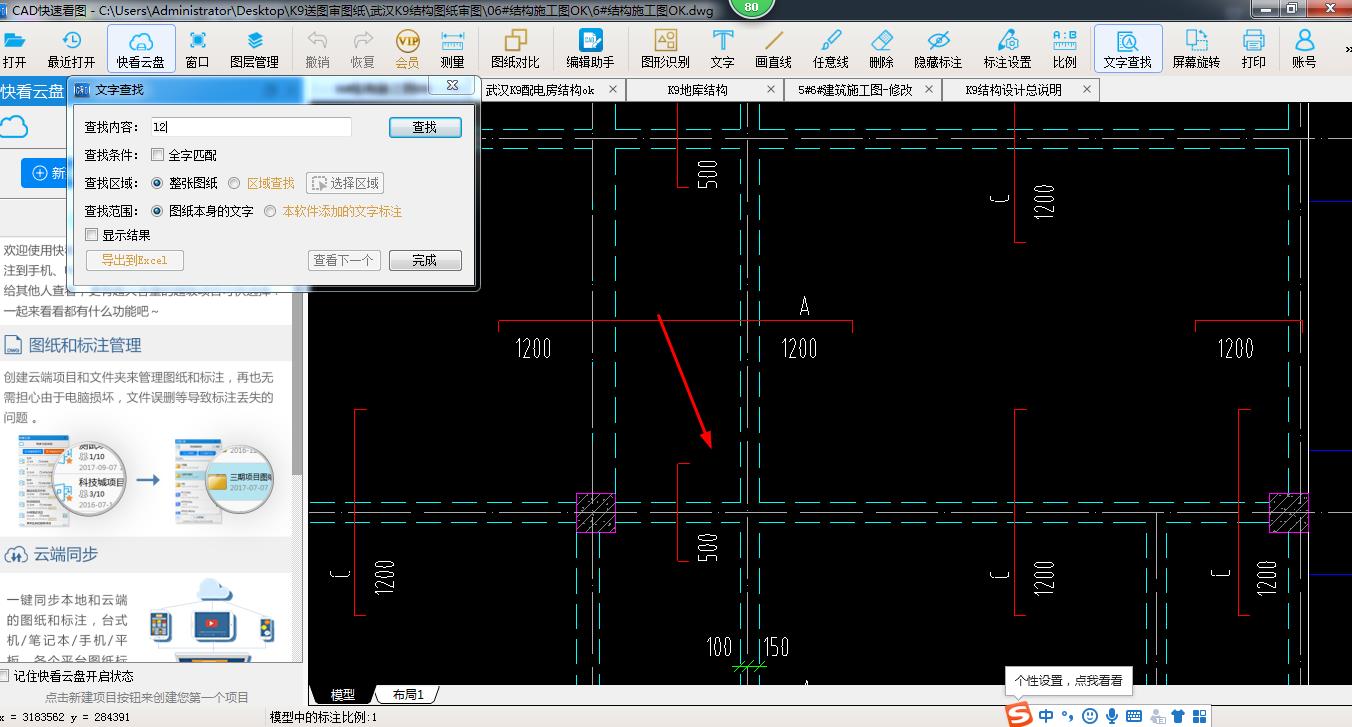Select the 画直线 draw line tool
This screenshot has height=727, width=1352.
tap(774, 49)
